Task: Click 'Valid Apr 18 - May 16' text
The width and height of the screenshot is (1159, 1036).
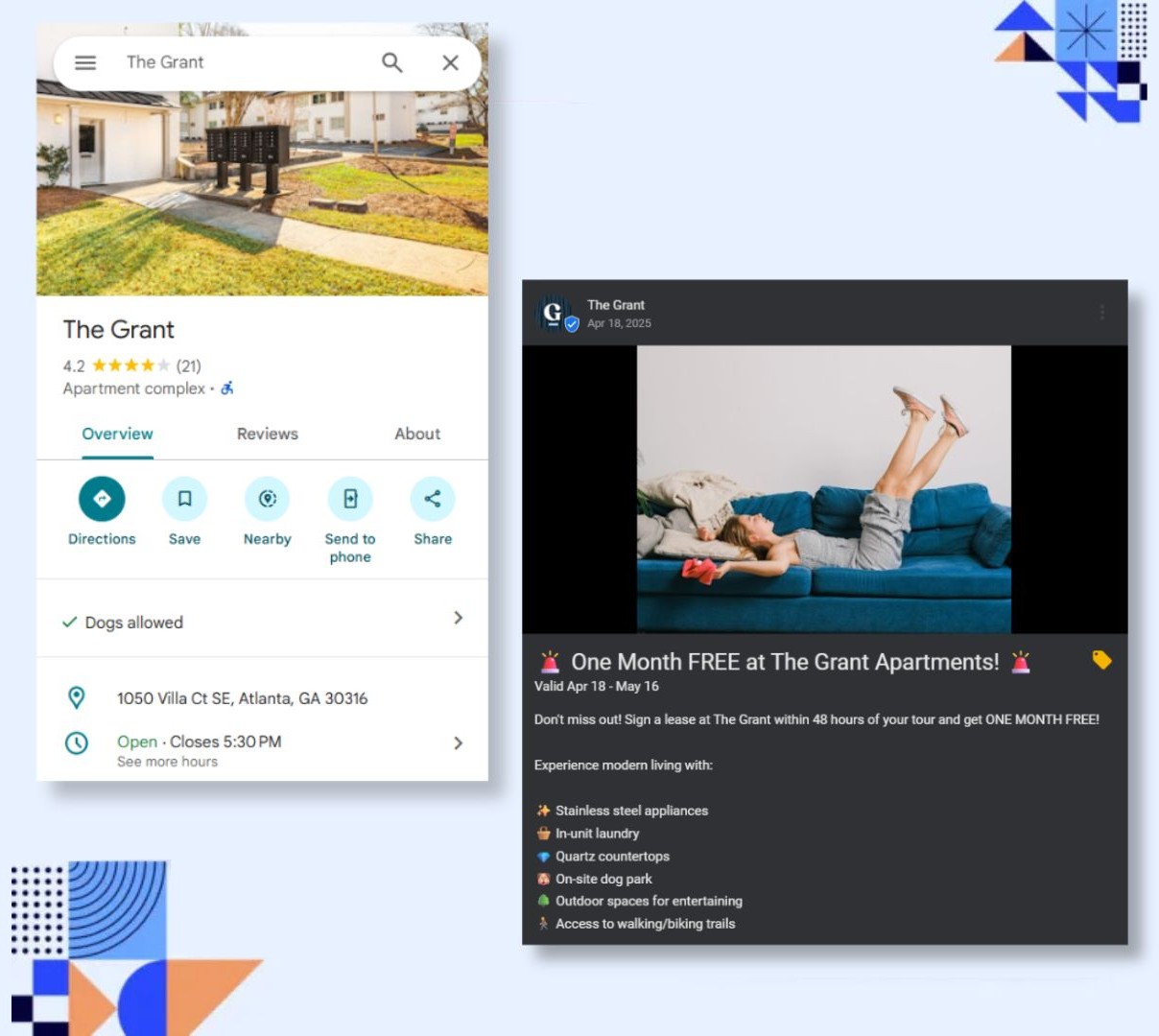Action: click(x=597, y=686)
